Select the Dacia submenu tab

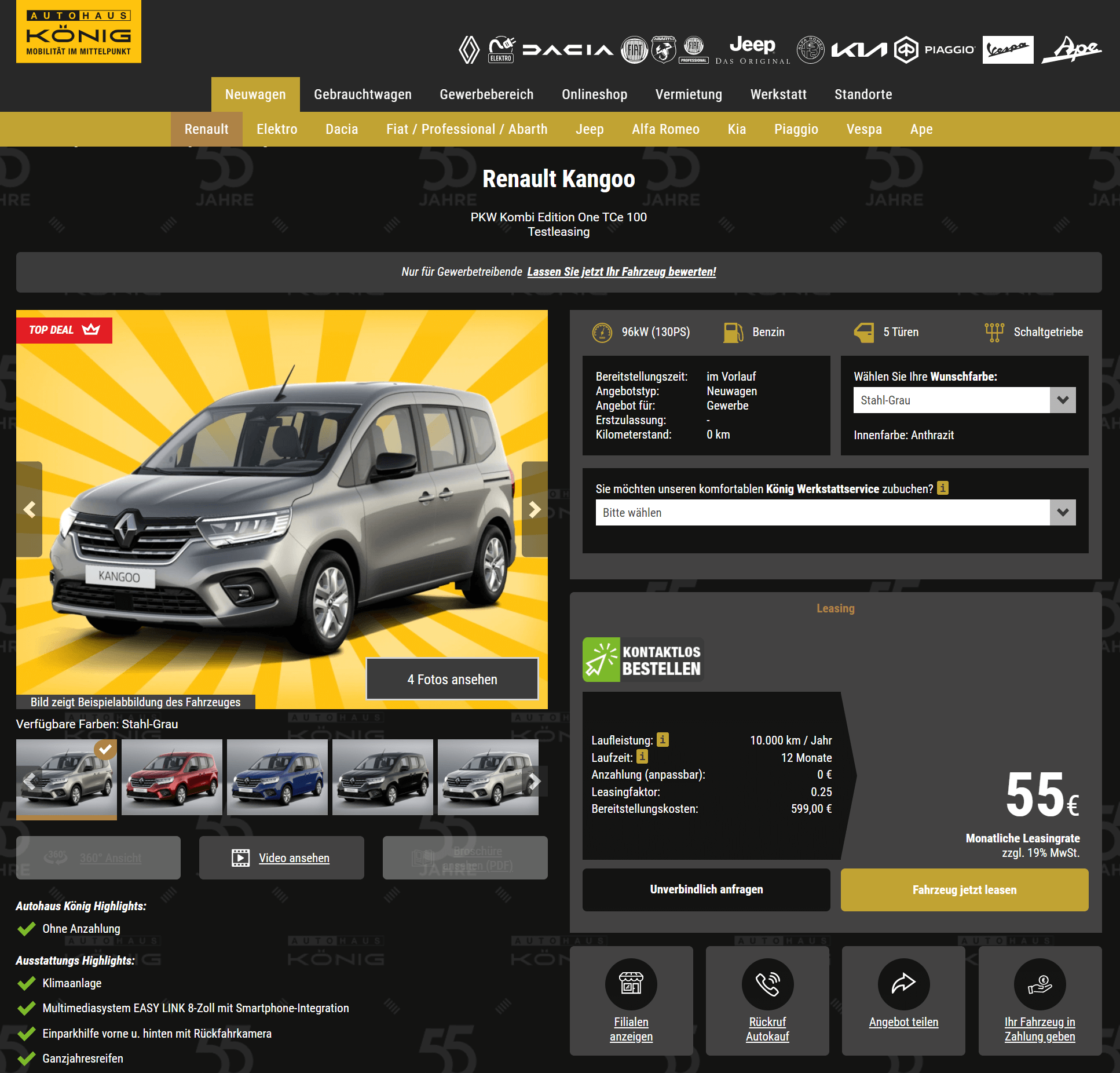point(342,129)
